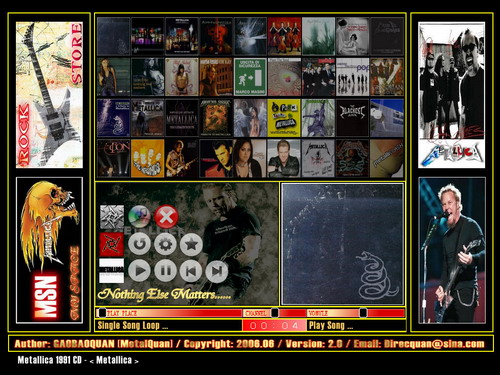Screen dimensions: 500x375
Task: Click the red X close icon
Action: [x=166, y=217]
